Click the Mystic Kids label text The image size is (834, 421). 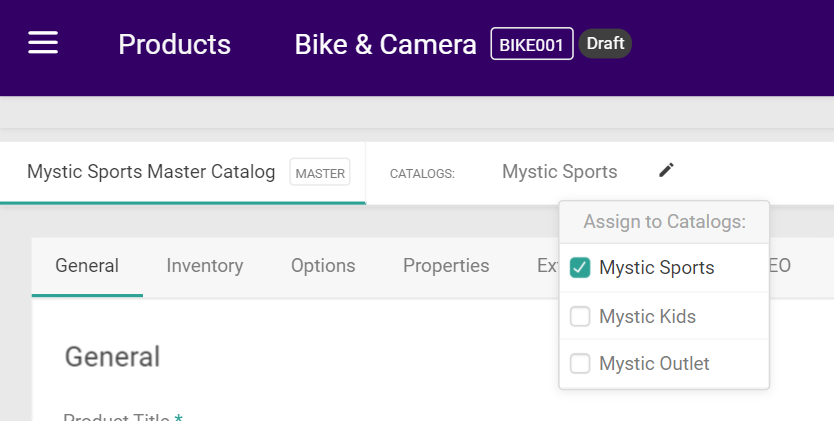point(647,317)
